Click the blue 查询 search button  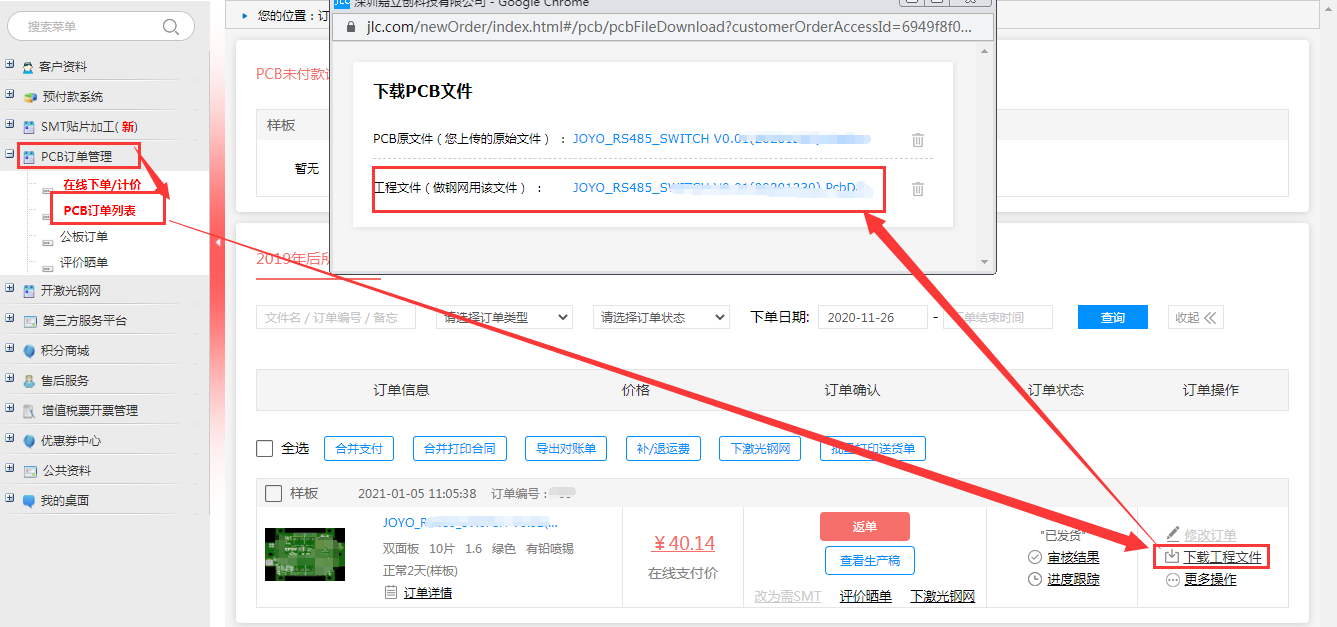(x=1112, y=317)
